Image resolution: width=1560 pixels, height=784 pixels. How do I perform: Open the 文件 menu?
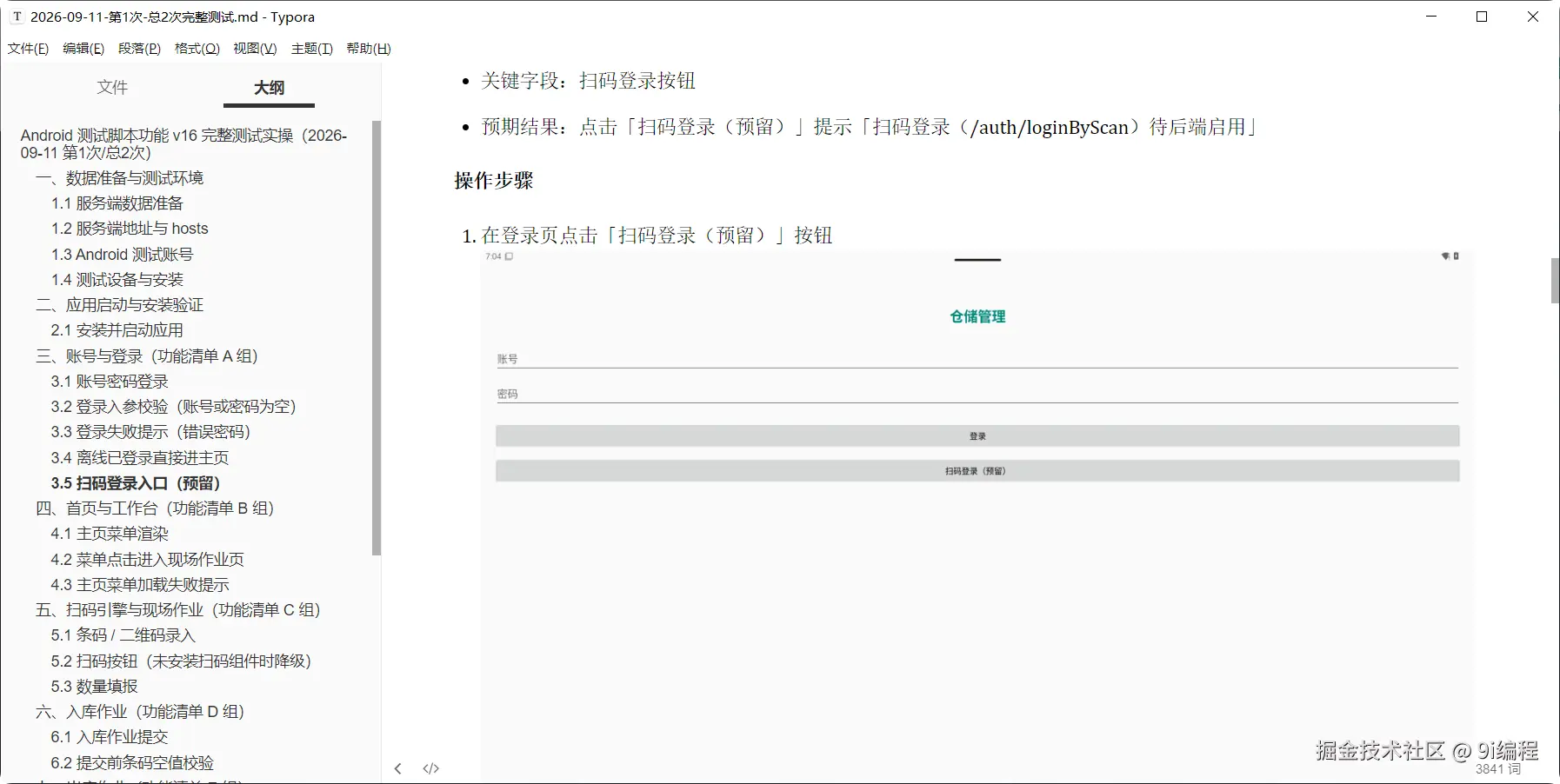tap(29, 49)
